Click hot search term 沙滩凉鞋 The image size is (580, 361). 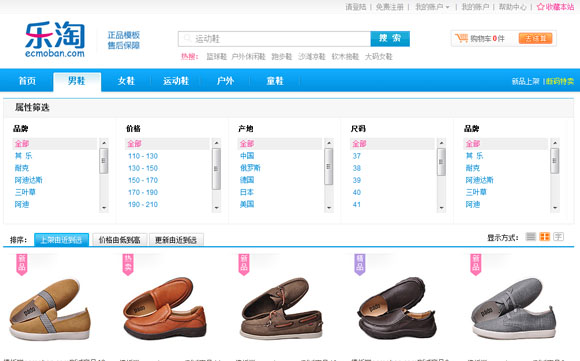coord(311,57)
